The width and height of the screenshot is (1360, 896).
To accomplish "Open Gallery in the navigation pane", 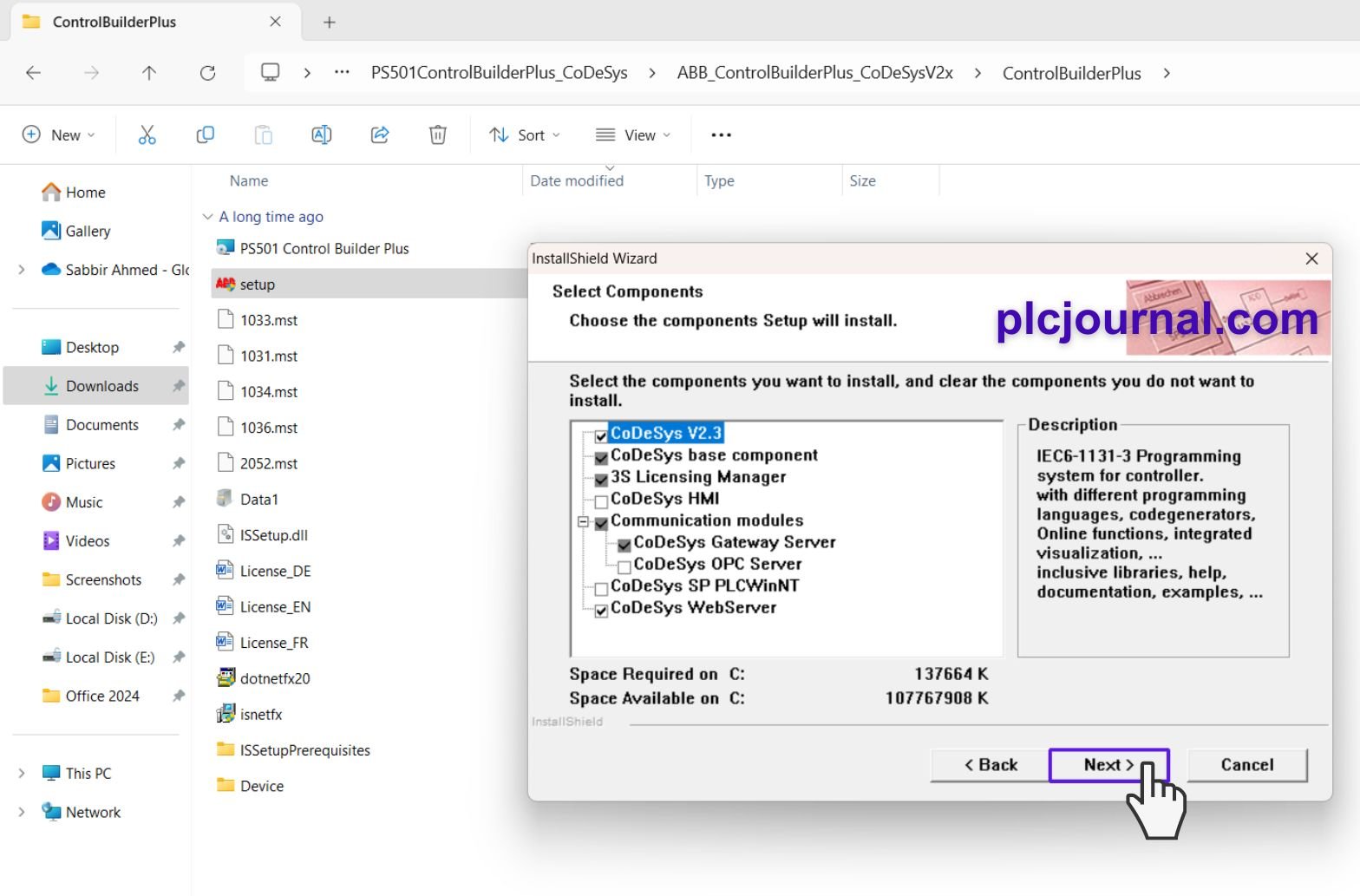I will 75,231.
